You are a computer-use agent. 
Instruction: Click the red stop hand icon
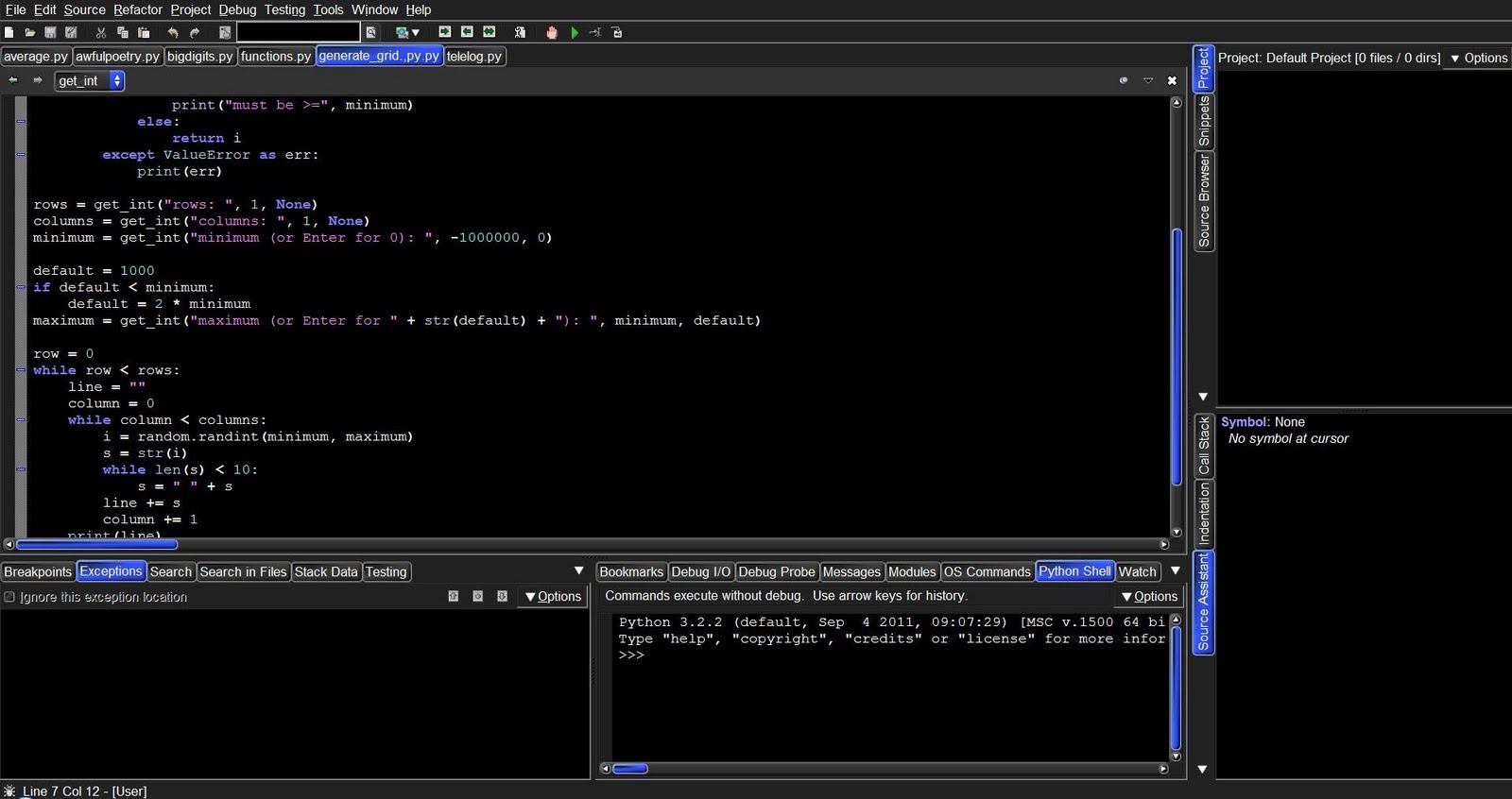(552, 32)
